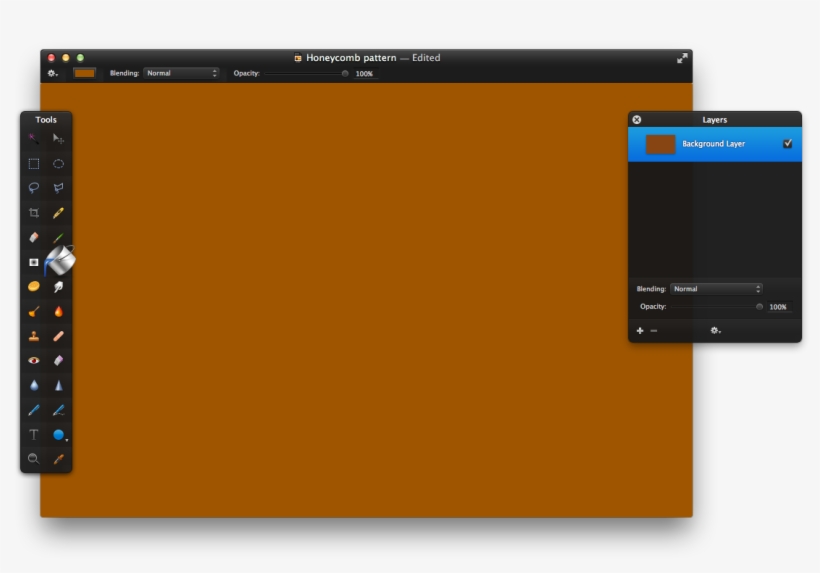Screen dimensions: 820x573
Task: Select the Red Eye tool
Action: click(x=33, y=361)
